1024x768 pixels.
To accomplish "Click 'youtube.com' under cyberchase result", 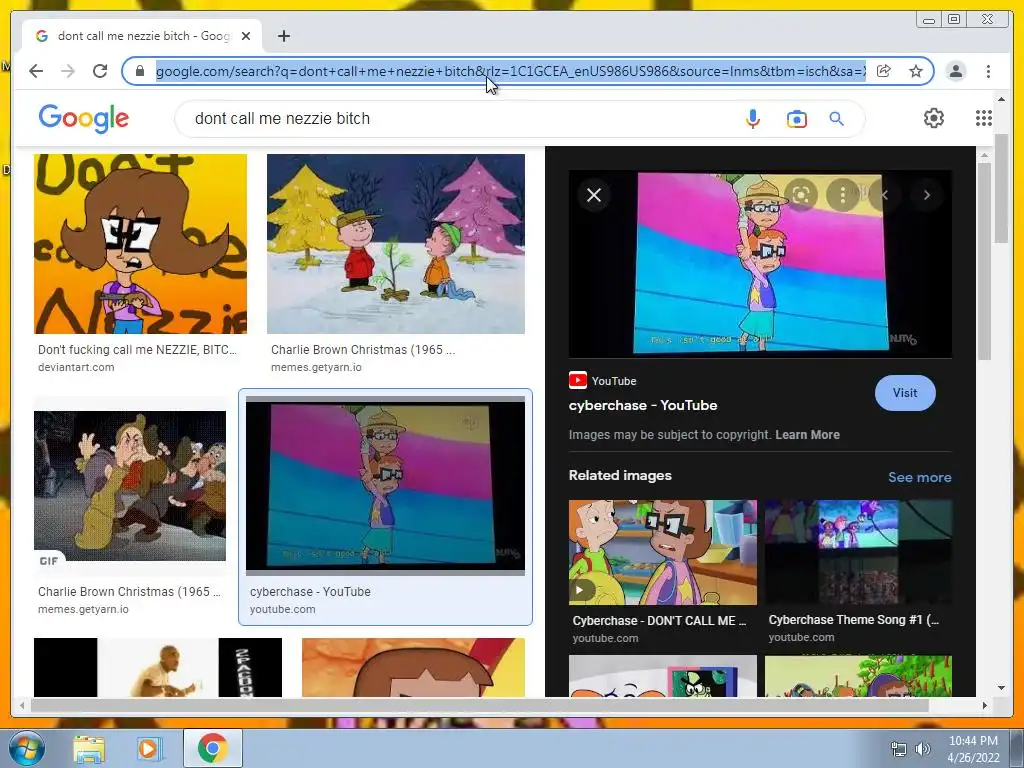I will tap(282, 609).
